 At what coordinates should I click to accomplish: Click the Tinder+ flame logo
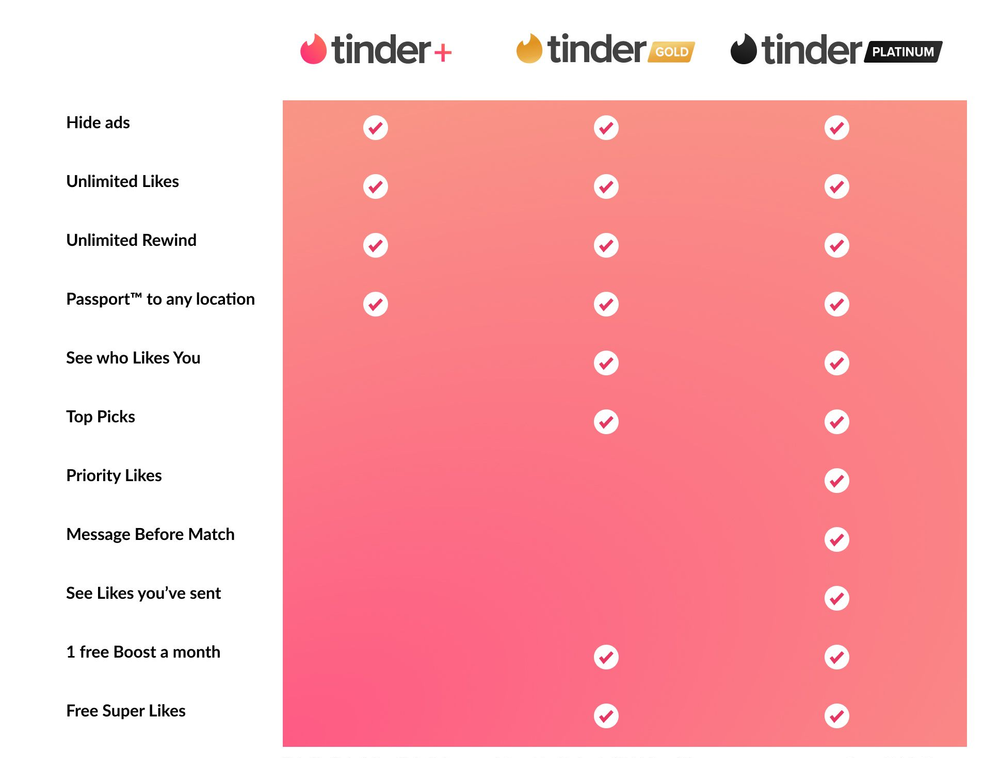pyautogui.click(x=313, y=49)
